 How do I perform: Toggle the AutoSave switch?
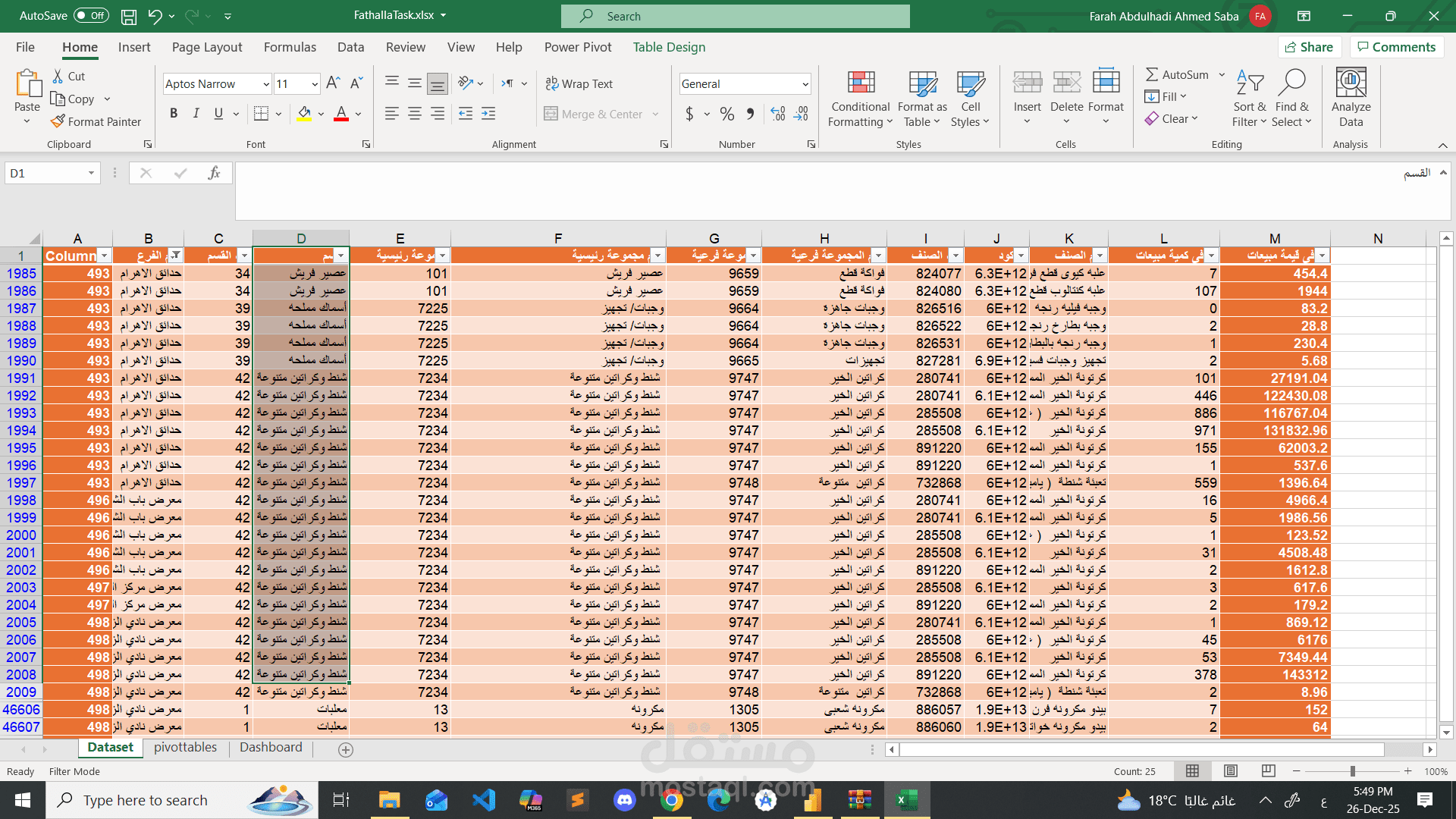(91, 16)
